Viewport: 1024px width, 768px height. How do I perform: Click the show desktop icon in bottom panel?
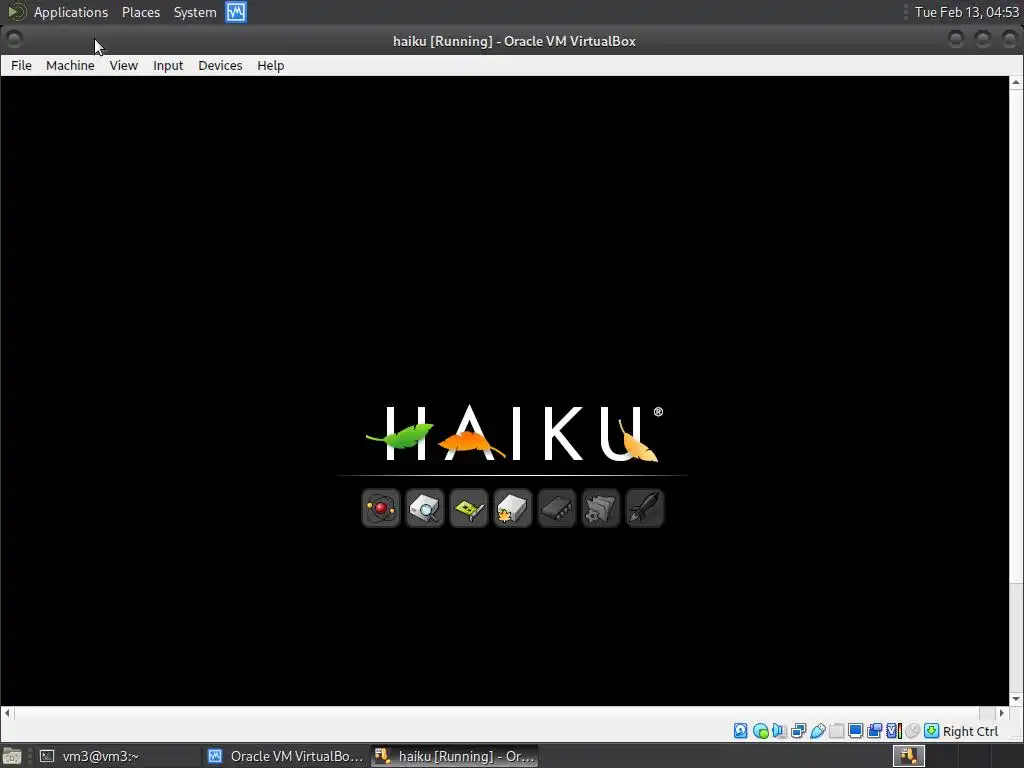coord(11,756)
